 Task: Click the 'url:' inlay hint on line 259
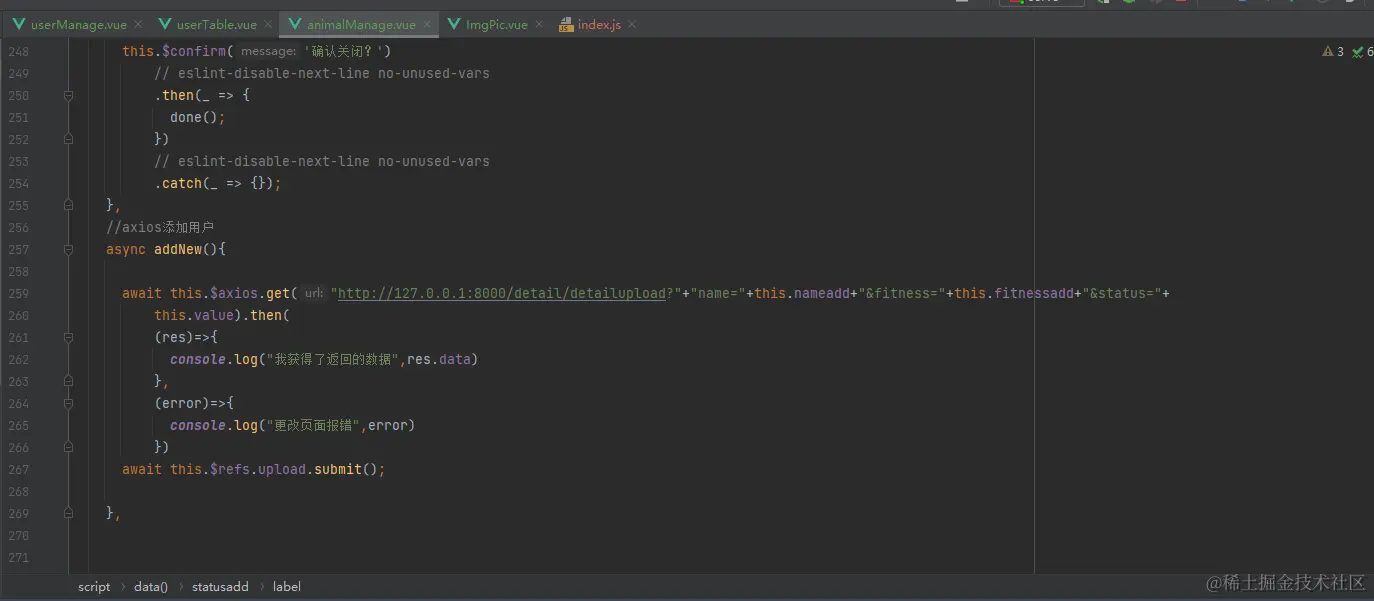[x=313, y=293]
